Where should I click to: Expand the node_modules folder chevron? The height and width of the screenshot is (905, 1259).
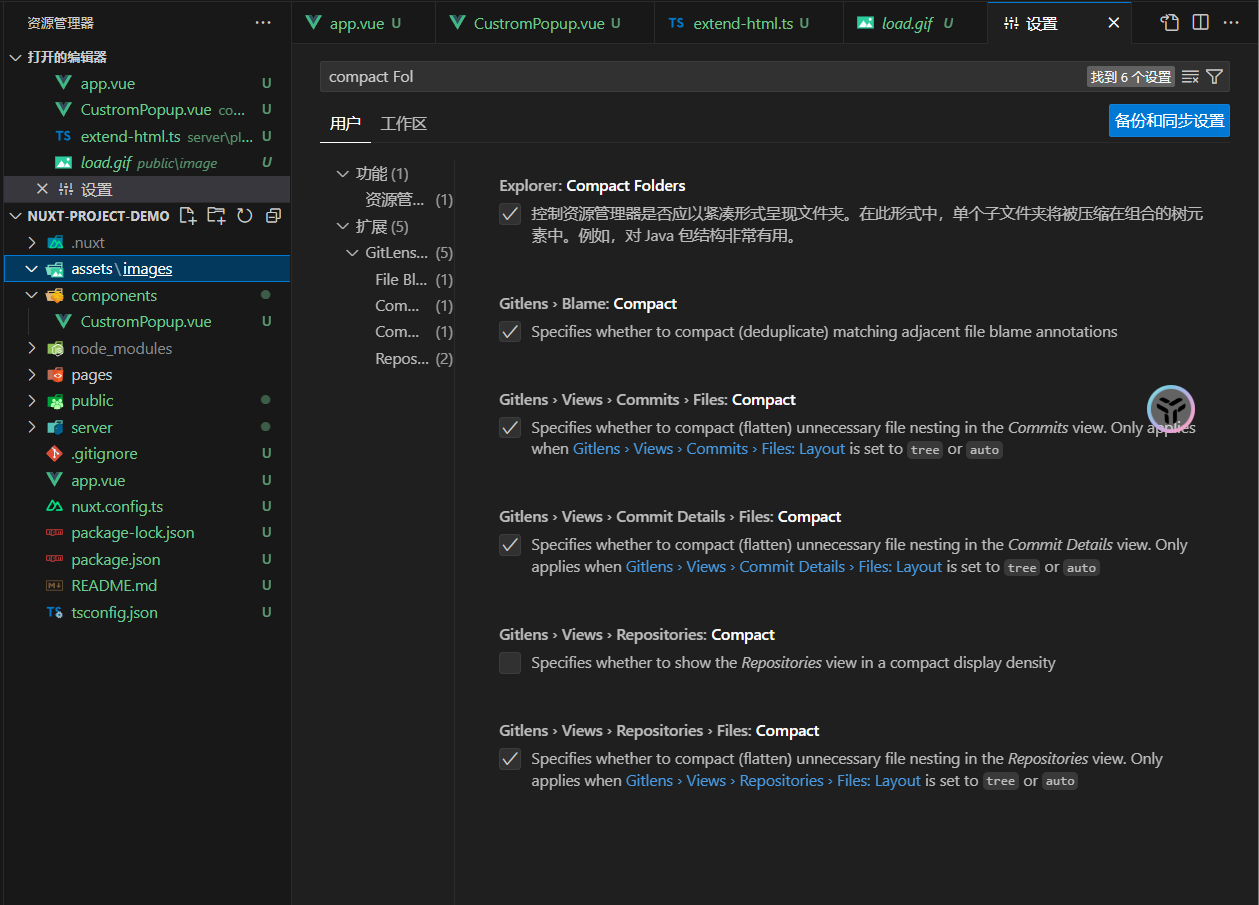32,348
